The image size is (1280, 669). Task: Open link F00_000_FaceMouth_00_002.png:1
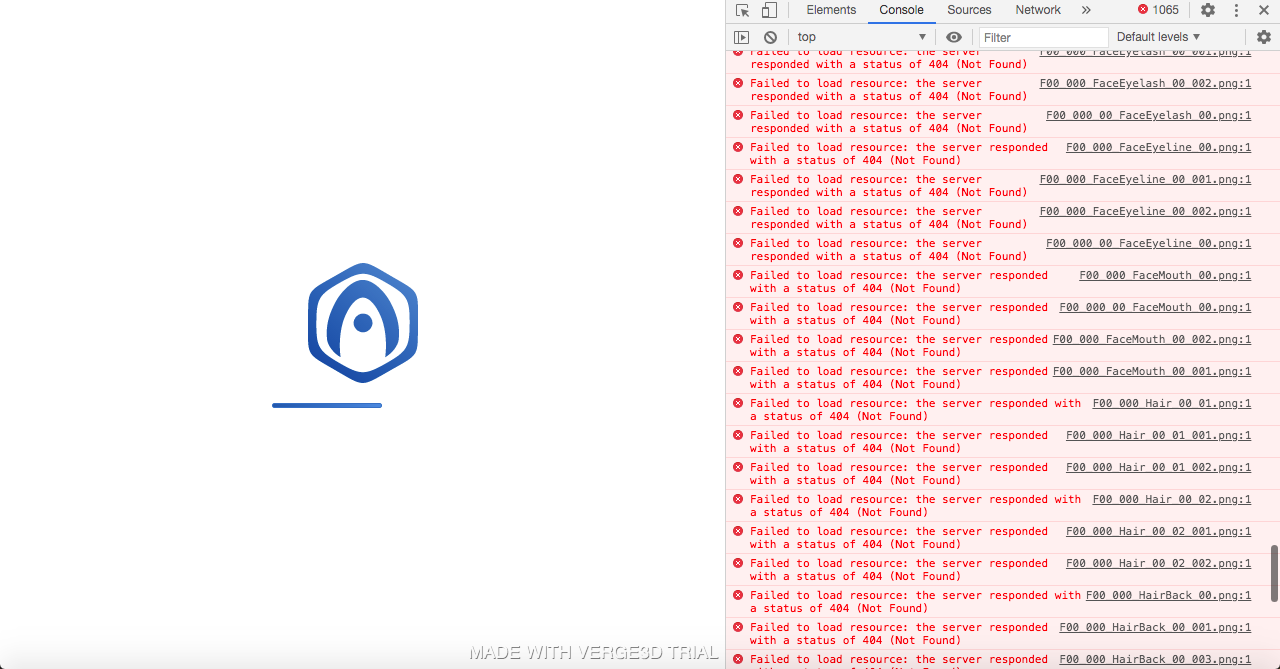(x=1152, y=339)
